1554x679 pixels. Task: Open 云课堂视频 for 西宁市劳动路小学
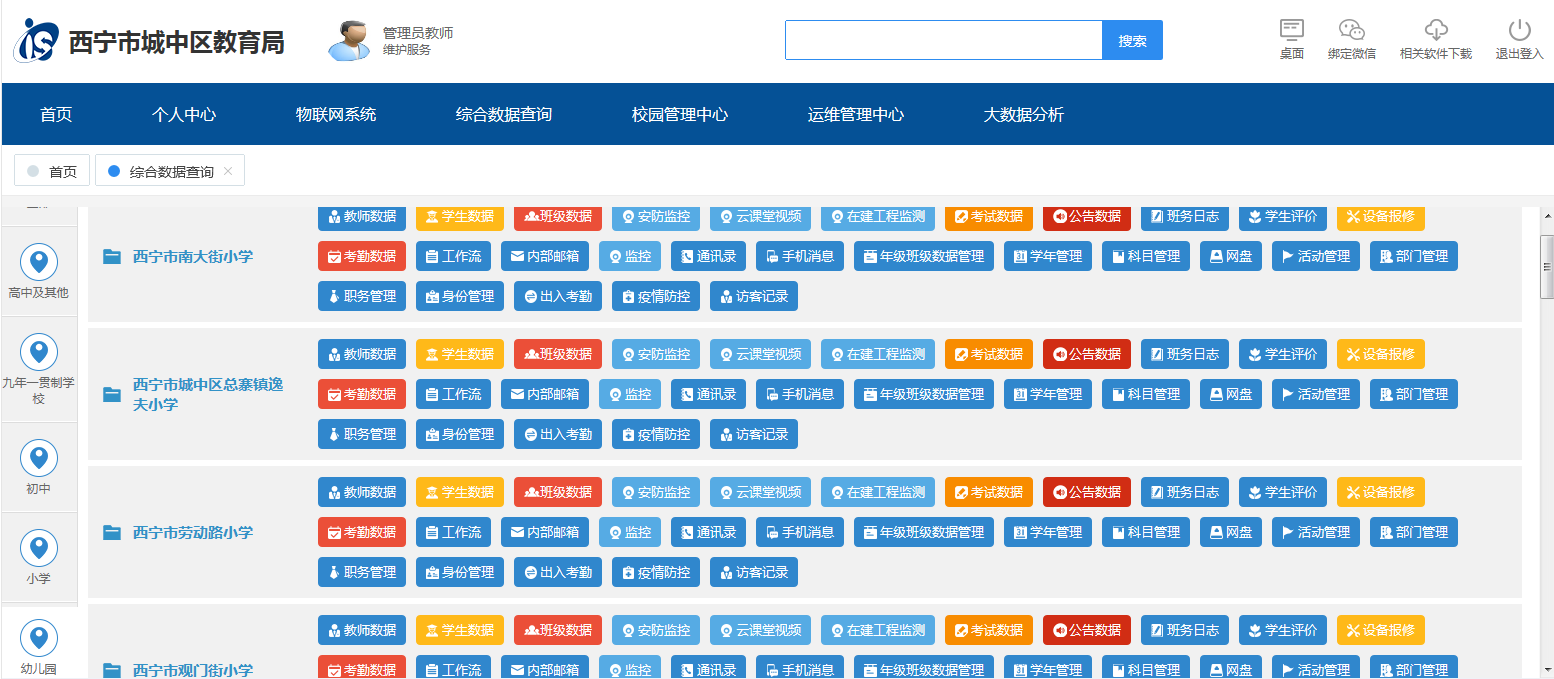coord(761,492)
